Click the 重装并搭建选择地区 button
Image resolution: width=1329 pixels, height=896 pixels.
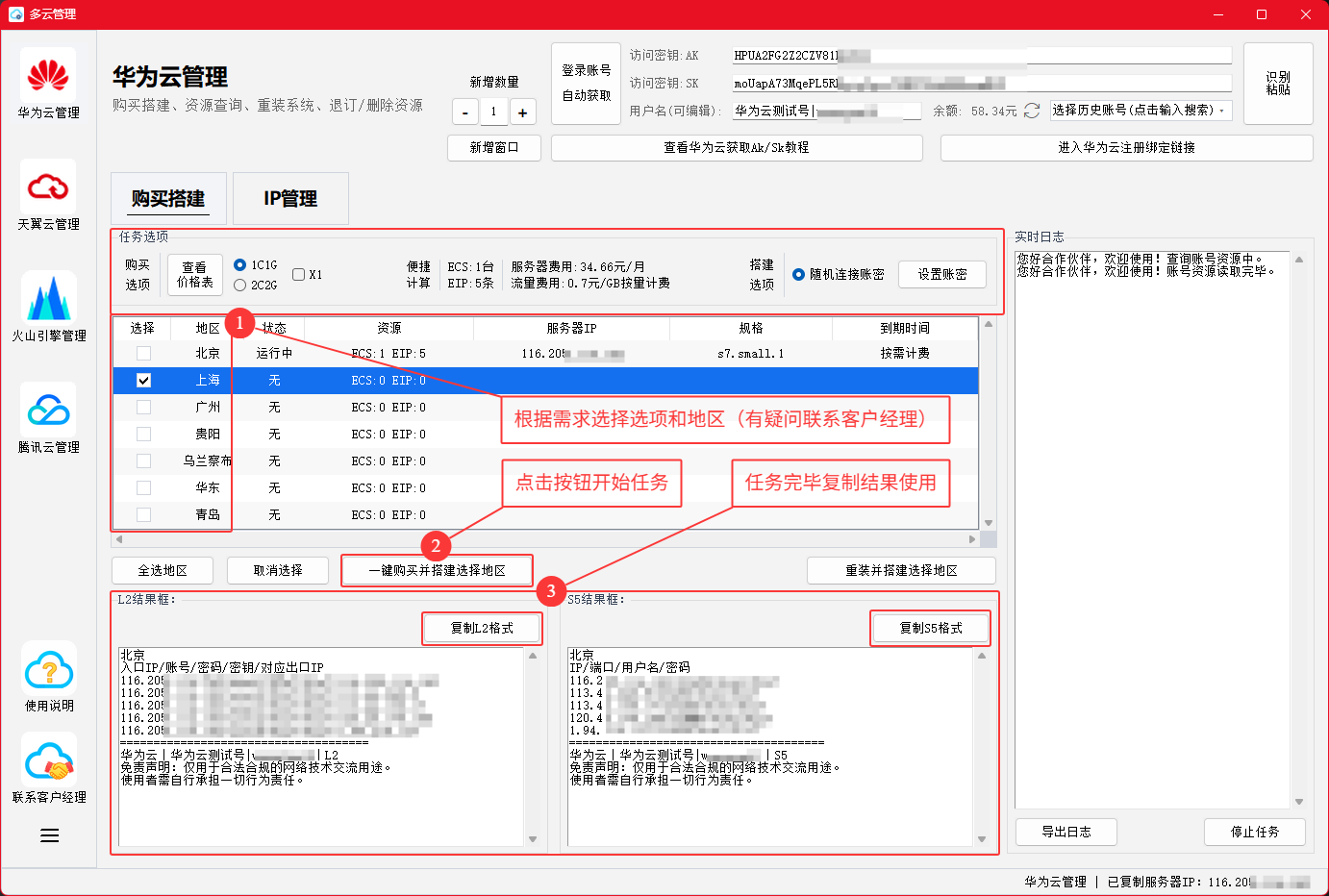coord(901,570)
